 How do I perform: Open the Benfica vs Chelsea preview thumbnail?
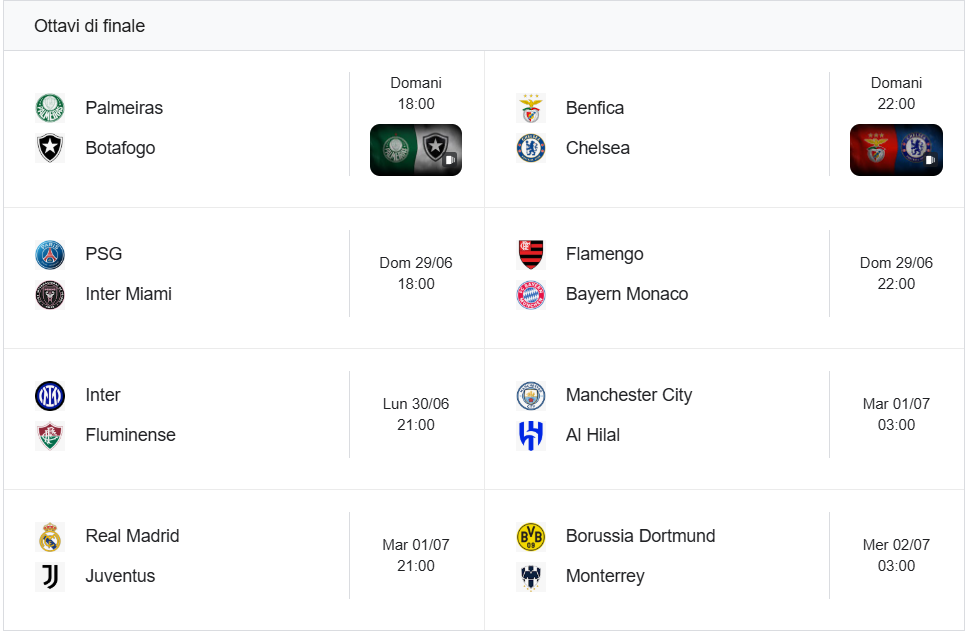click(896, 150)
